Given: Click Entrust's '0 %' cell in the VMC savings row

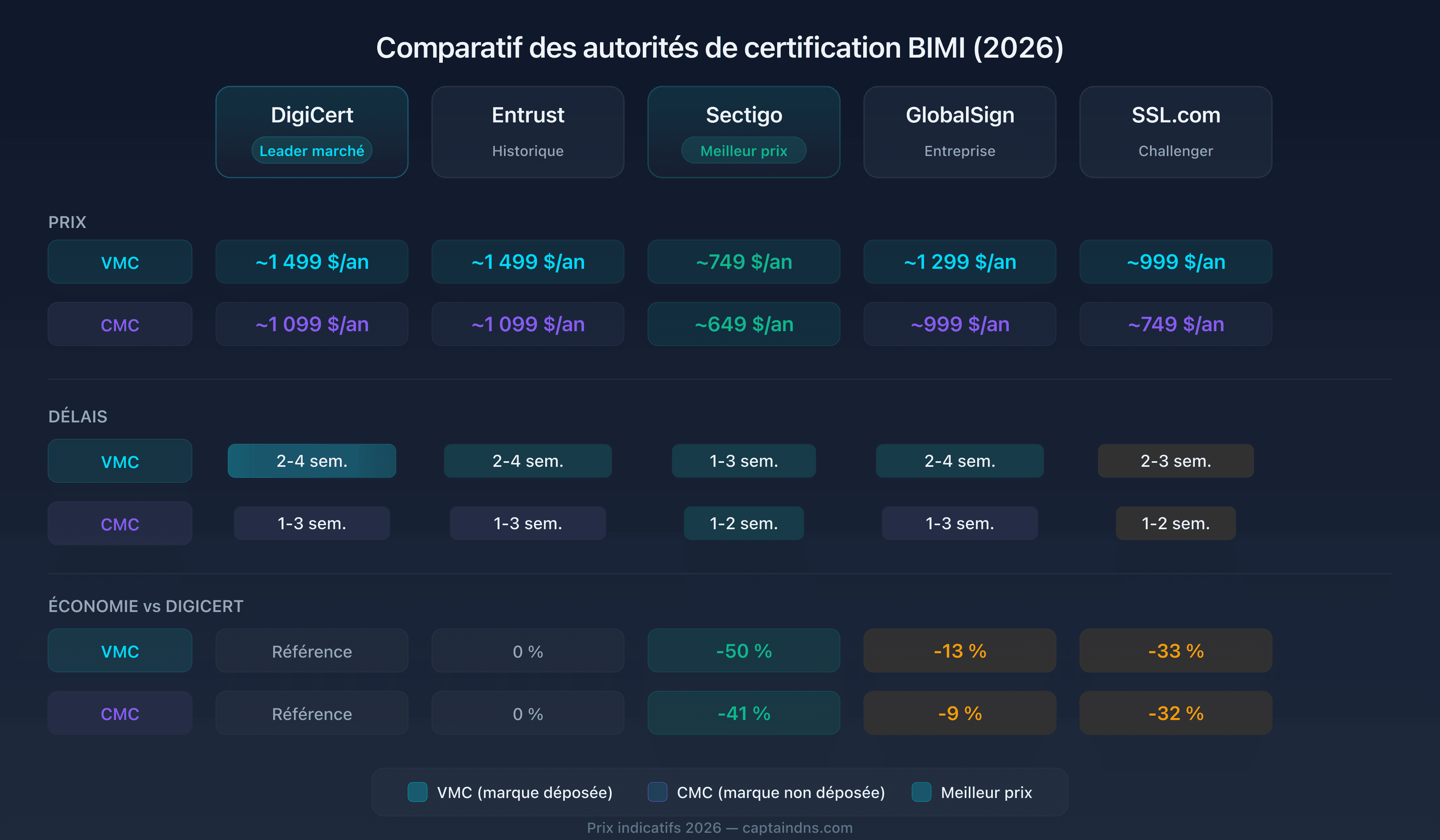Looking at the screenshot, I should click(x=528, y=650).
